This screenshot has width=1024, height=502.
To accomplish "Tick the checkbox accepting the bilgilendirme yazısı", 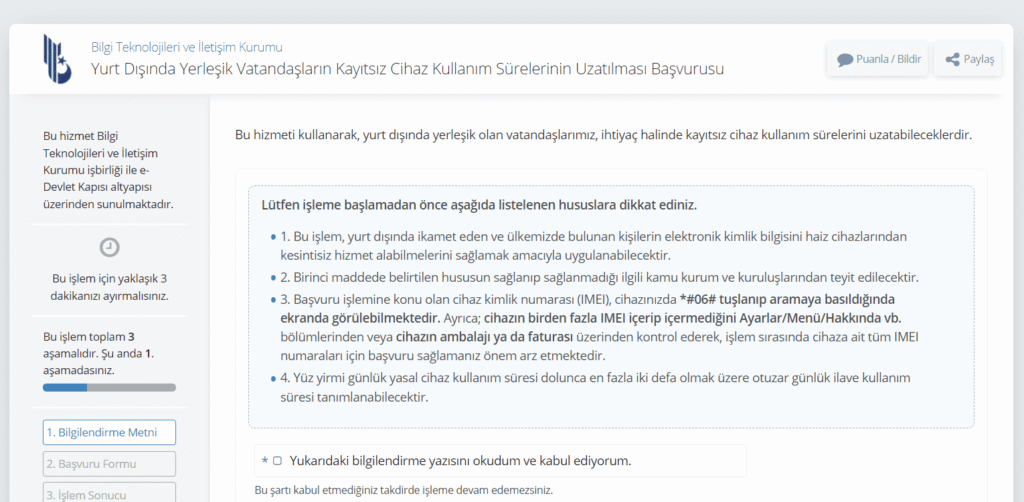I will (x=277, y=461).
